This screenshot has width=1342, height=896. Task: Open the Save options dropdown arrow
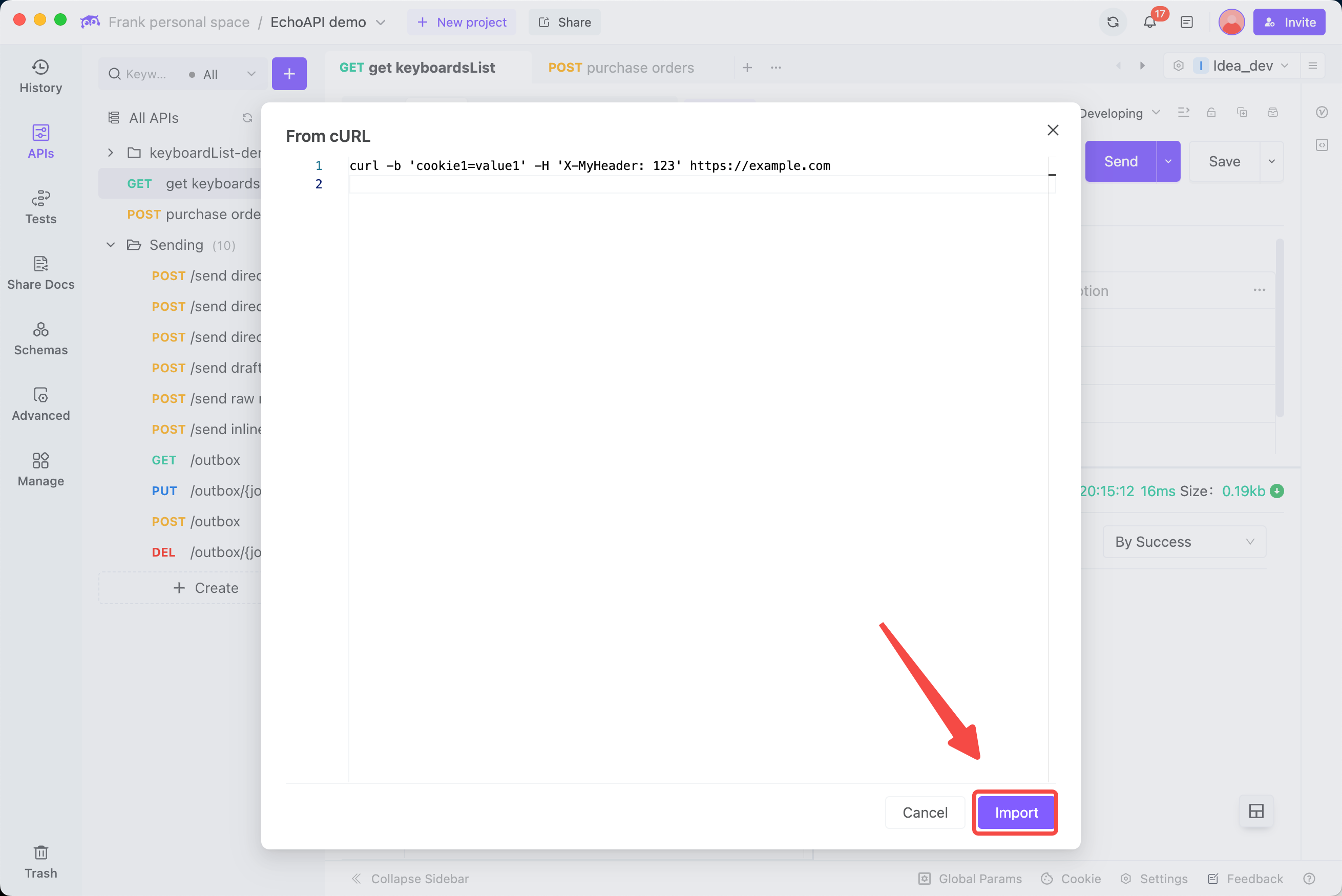point(1272,162)
